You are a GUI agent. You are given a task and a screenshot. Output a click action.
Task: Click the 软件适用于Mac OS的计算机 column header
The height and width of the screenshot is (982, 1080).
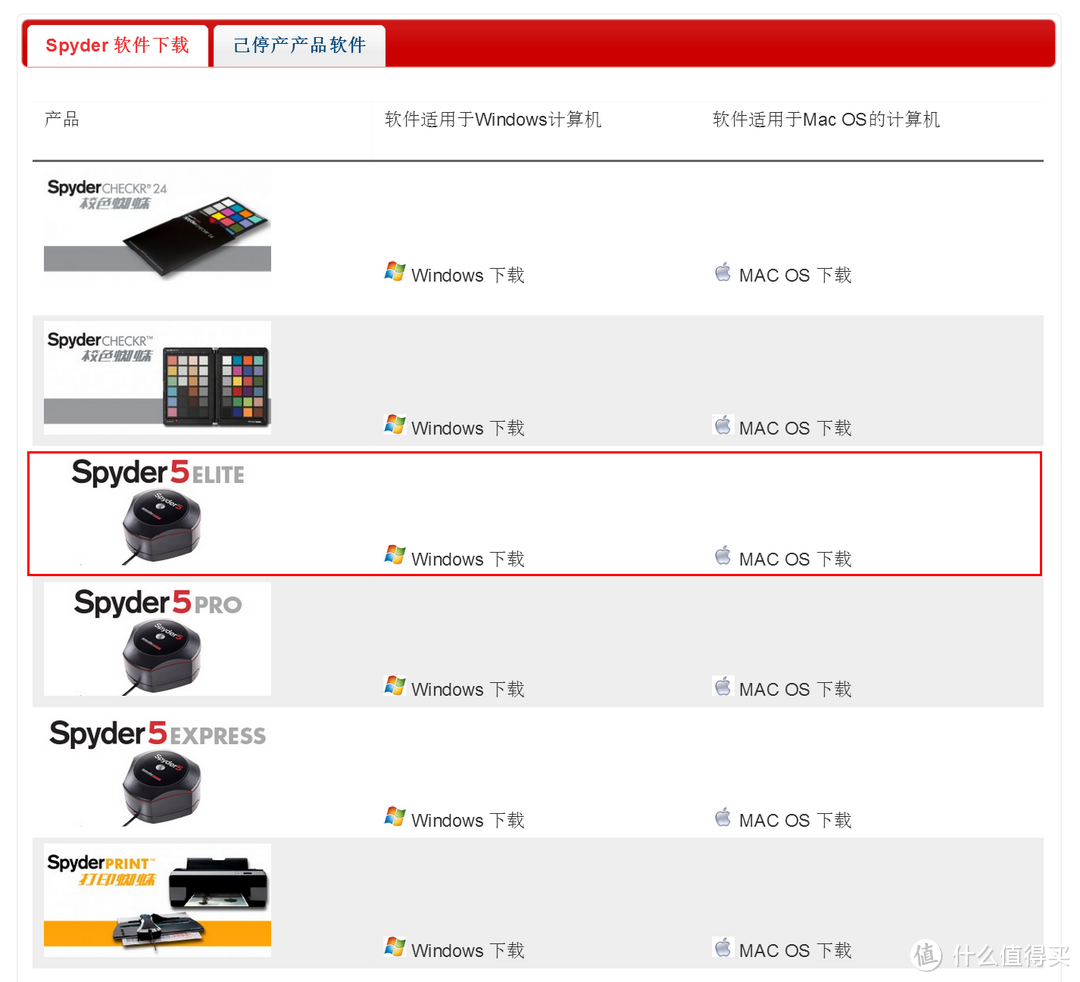coord(826,119)
